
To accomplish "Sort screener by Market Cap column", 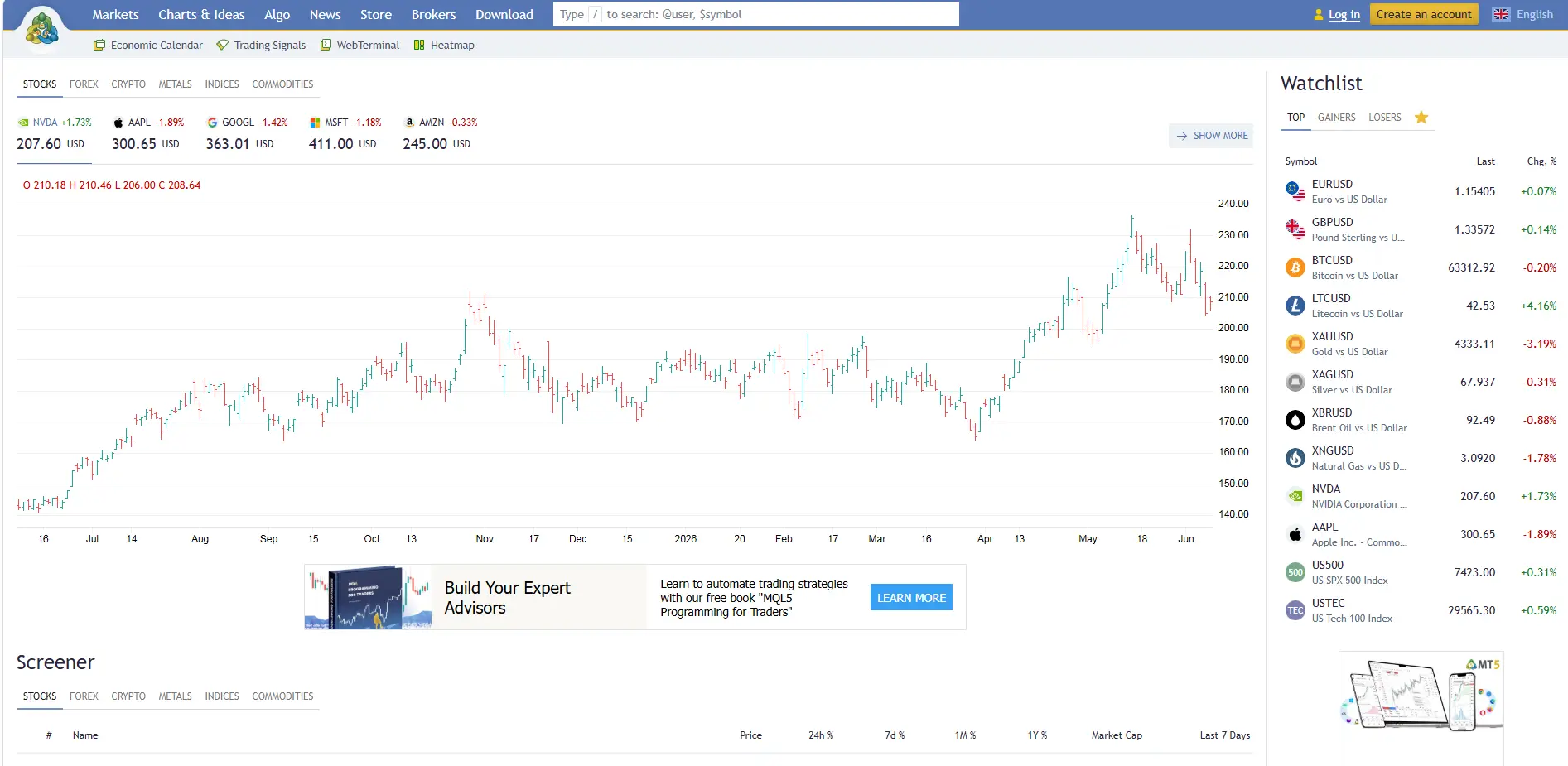I will tap(1117, 735).
